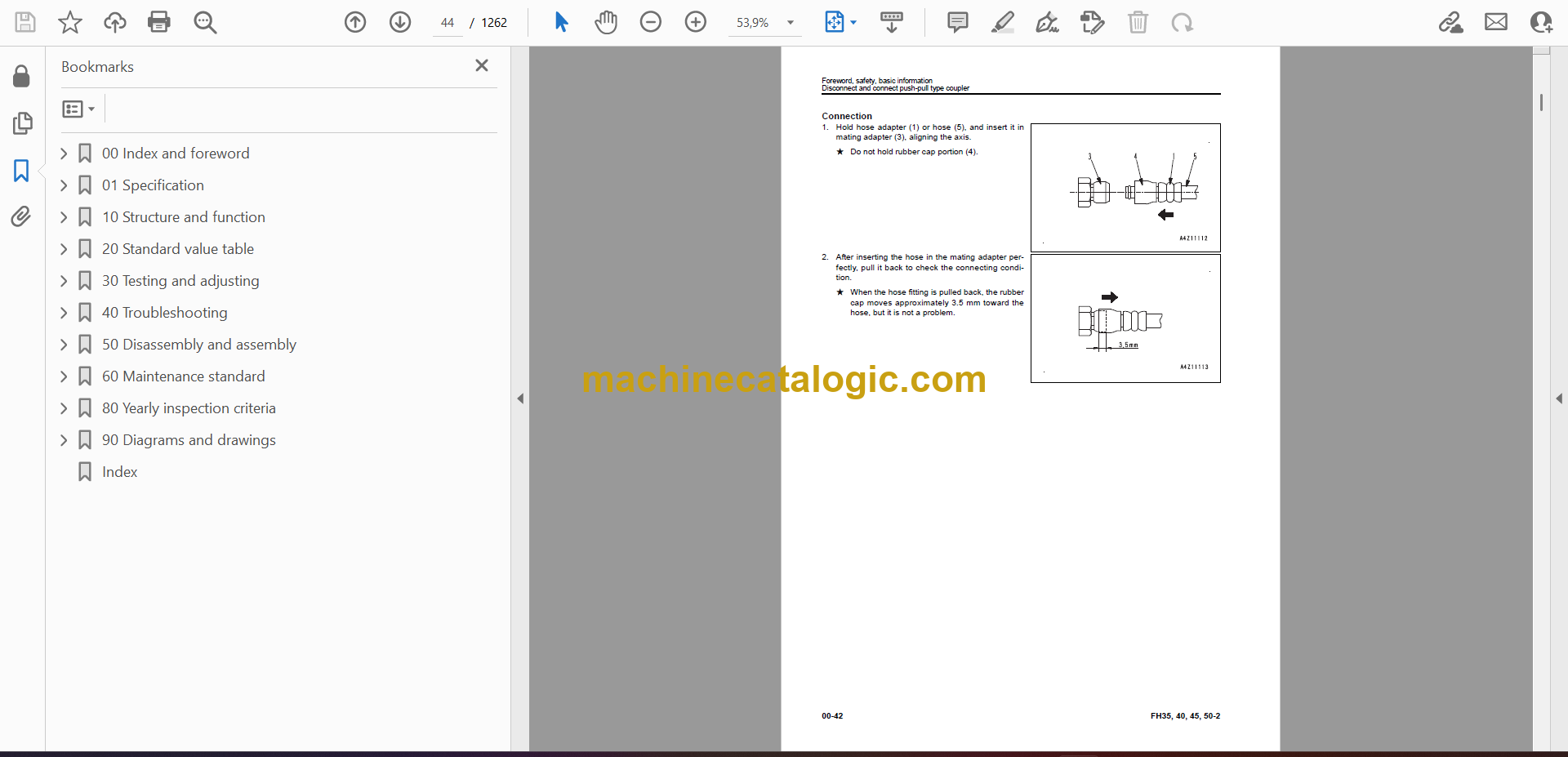Expand the 20 Standard value table bookmark
This screenshot has width=1568, height=757.
[64, 249]
